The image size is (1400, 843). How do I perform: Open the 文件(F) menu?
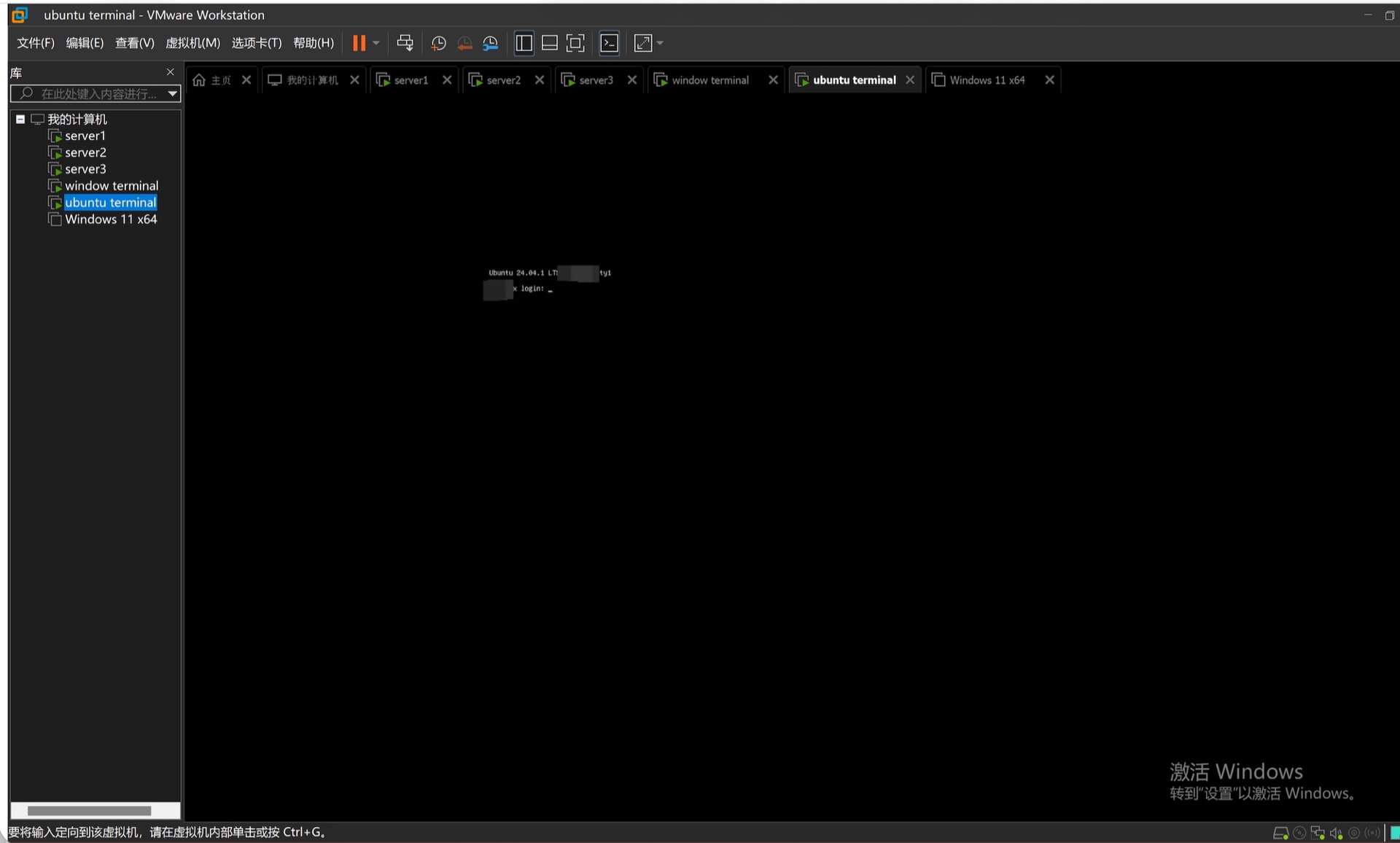[x=36, y=43]
